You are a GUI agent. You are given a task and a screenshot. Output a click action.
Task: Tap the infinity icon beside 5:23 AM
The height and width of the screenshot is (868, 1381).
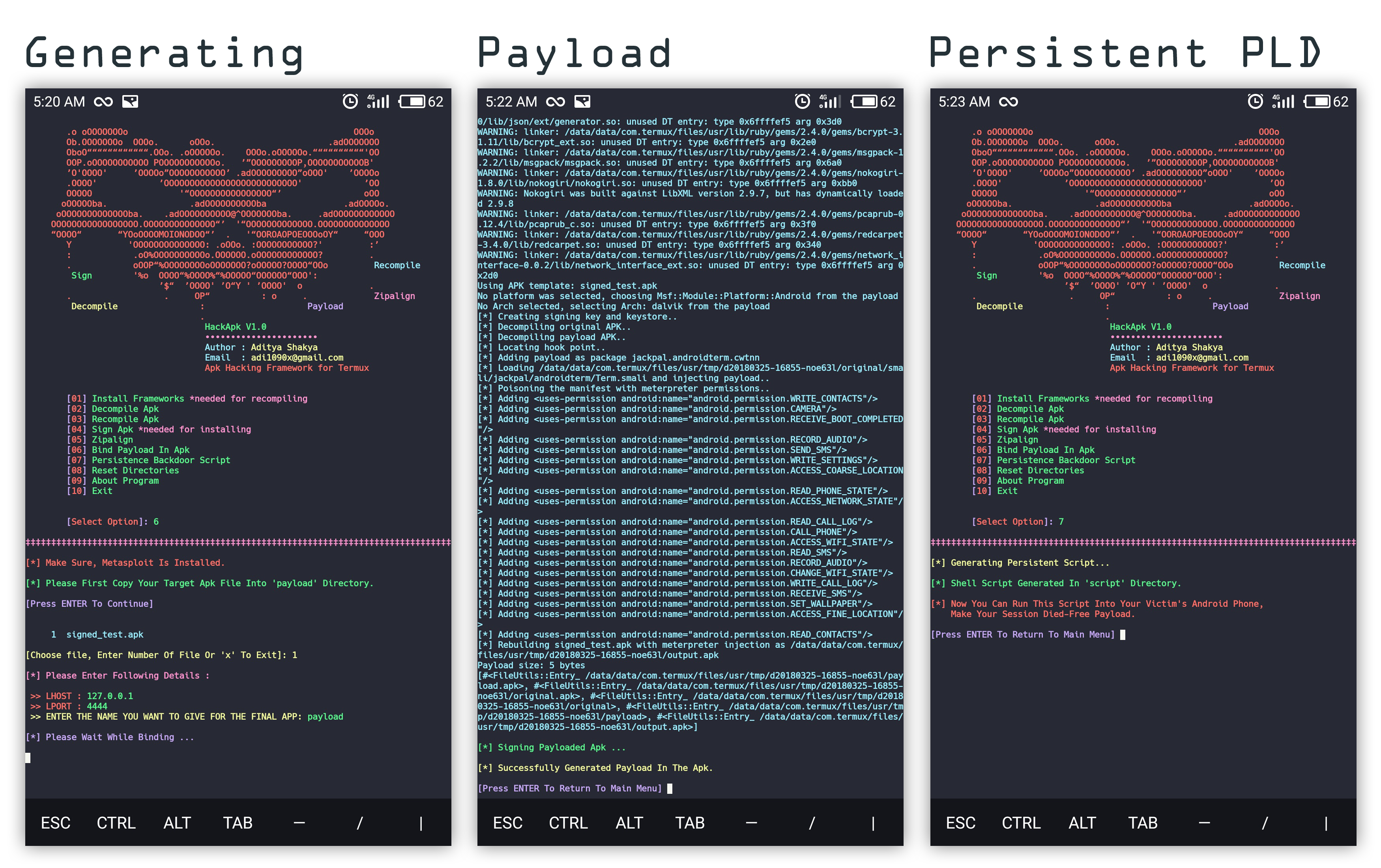1008,102
